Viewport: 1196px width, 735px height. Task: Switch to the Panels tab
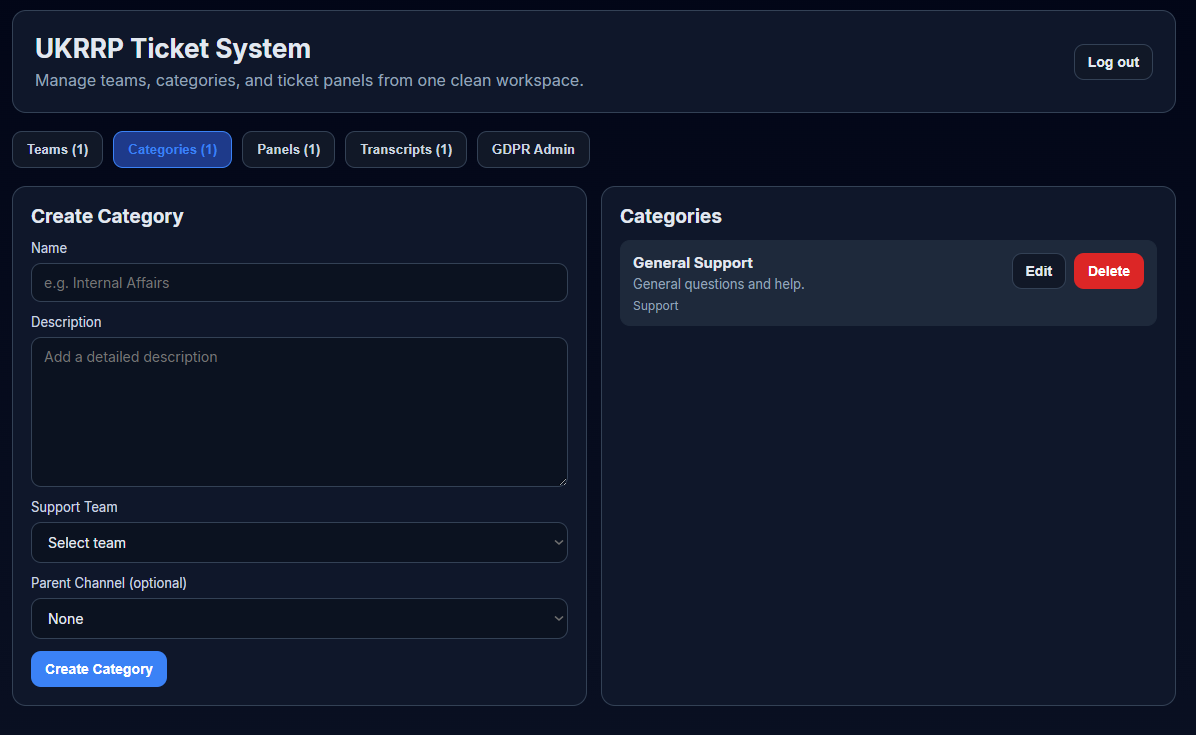[288, 149]
